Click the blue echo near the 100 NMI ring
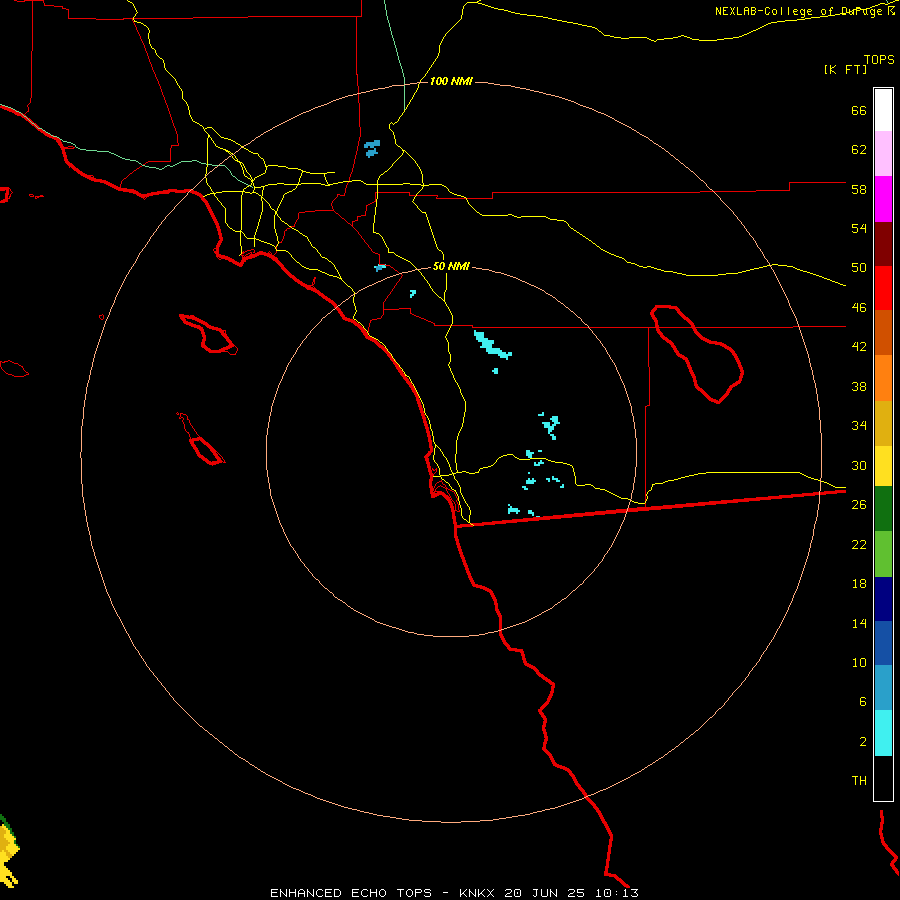900x900 pixels. (372, 148)
